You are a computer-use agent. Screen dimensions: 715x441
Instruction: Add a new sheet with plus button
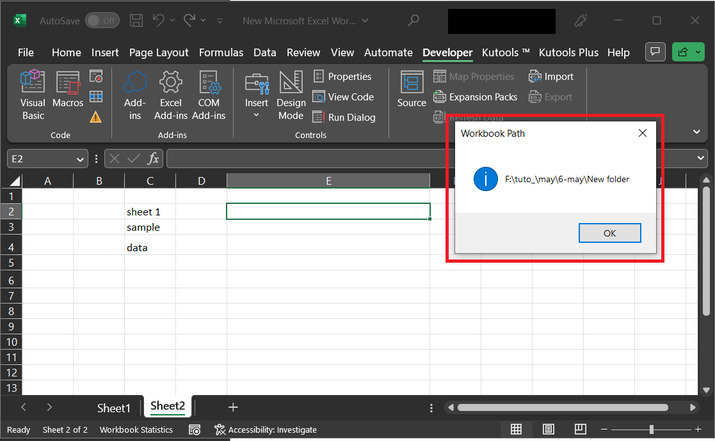click(x=233, y=407)
